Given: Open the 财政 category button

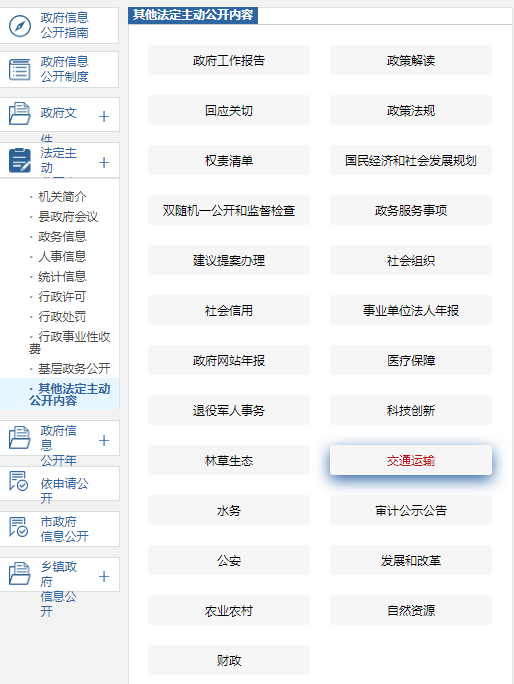Looking at the screenshot, I should click(x=229, y=660).
